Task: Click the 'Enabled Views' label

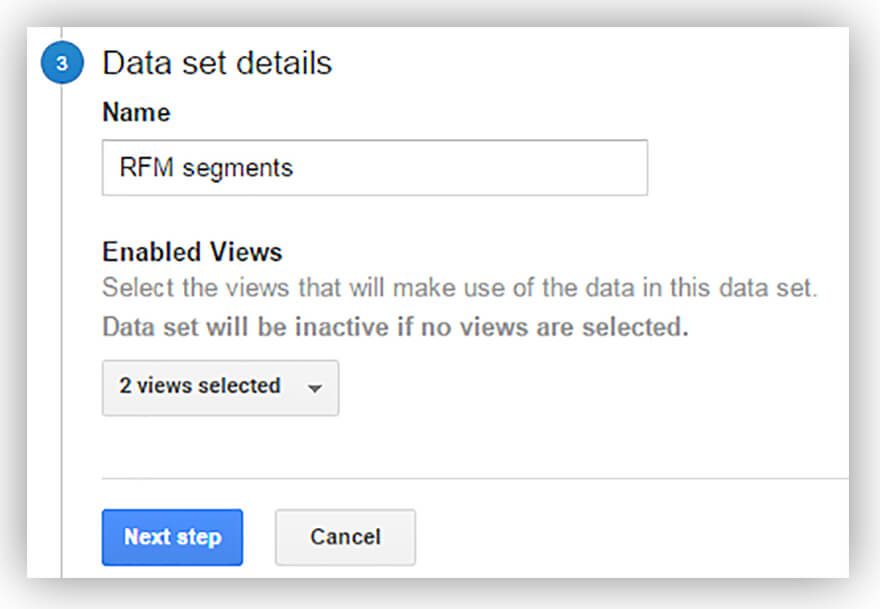Action: 192,252
